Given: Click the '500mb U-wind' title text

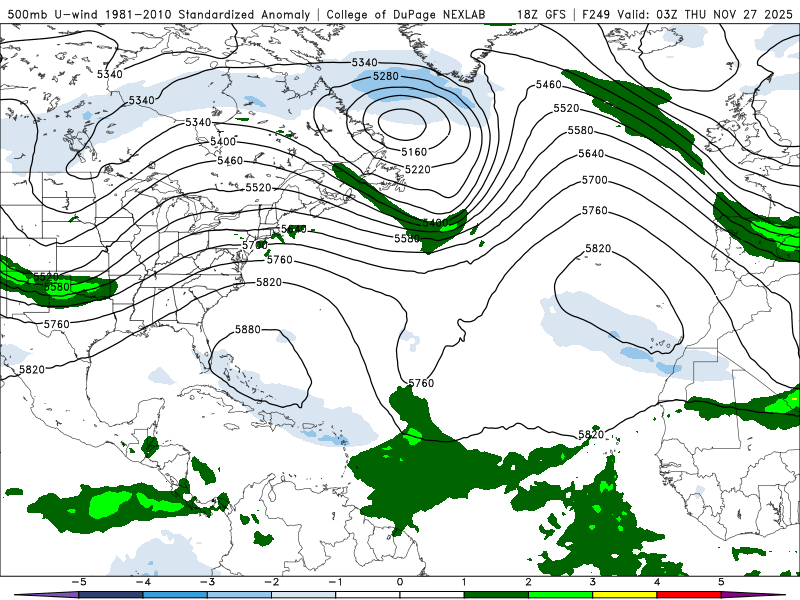Looking at the screenshot, I should tap(54, 14).
